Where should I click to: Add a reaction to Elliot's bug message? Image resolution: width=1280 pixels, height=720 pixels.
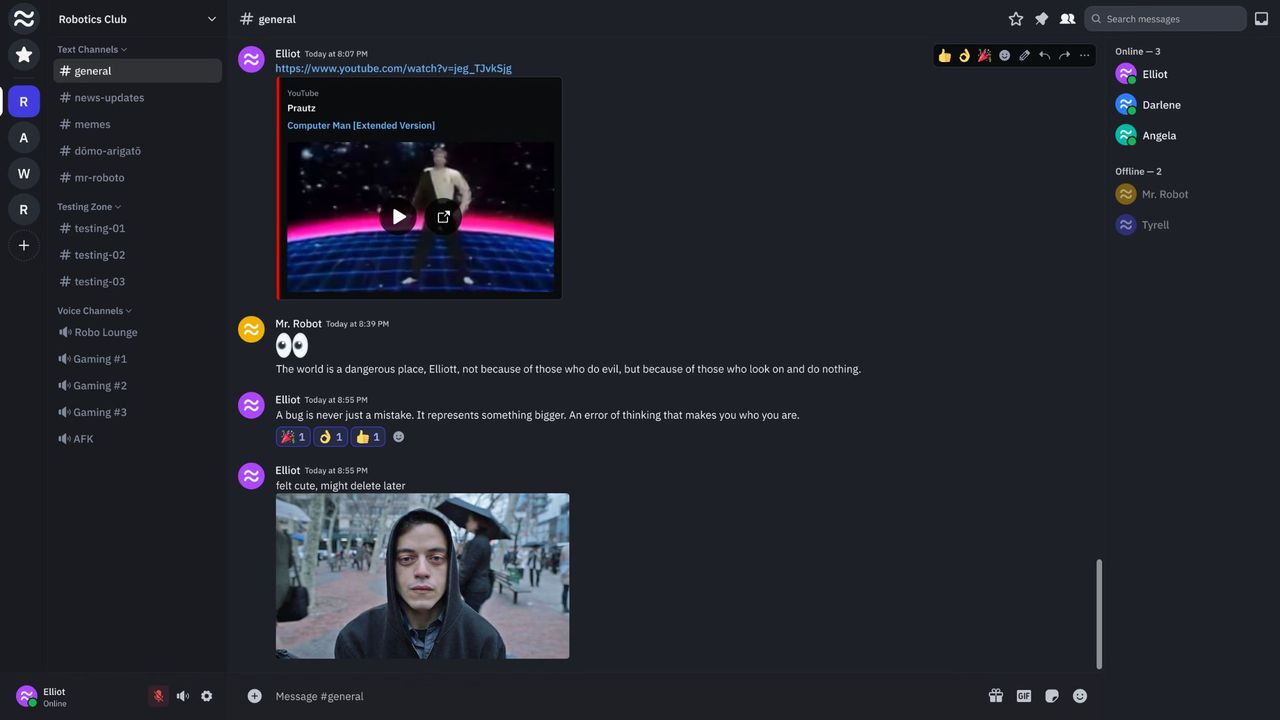(x=398, y=436)
